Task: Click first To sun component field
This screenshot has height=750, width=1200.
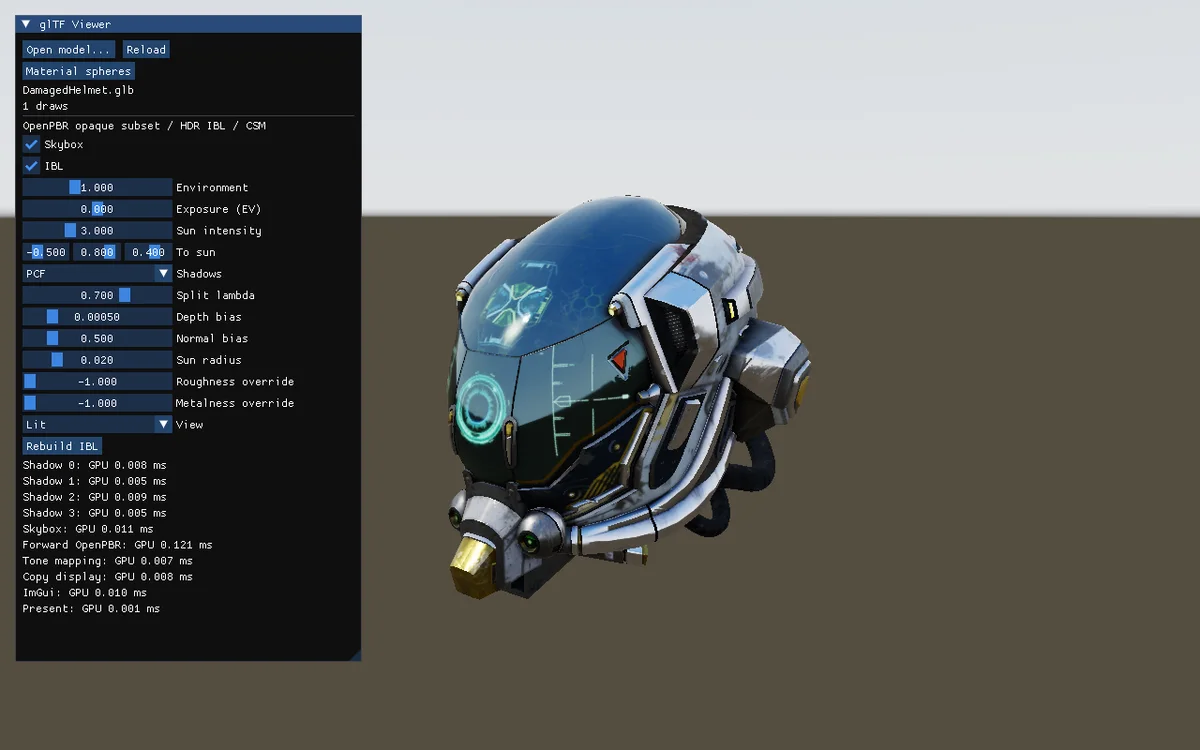Action: click(46, 252)
